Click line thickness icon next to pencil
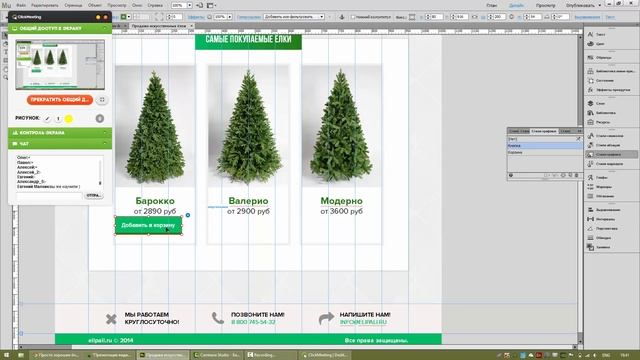This screenshot has width=640, height=360. pos(58,119)
